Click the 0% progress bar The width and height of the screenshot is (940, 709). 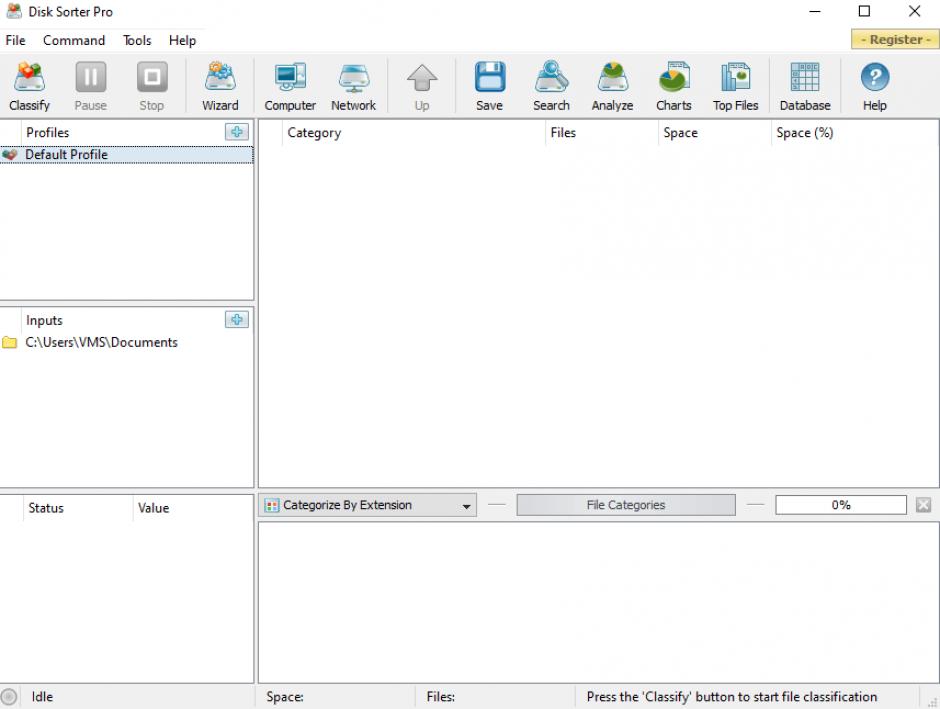coord(840,505)
